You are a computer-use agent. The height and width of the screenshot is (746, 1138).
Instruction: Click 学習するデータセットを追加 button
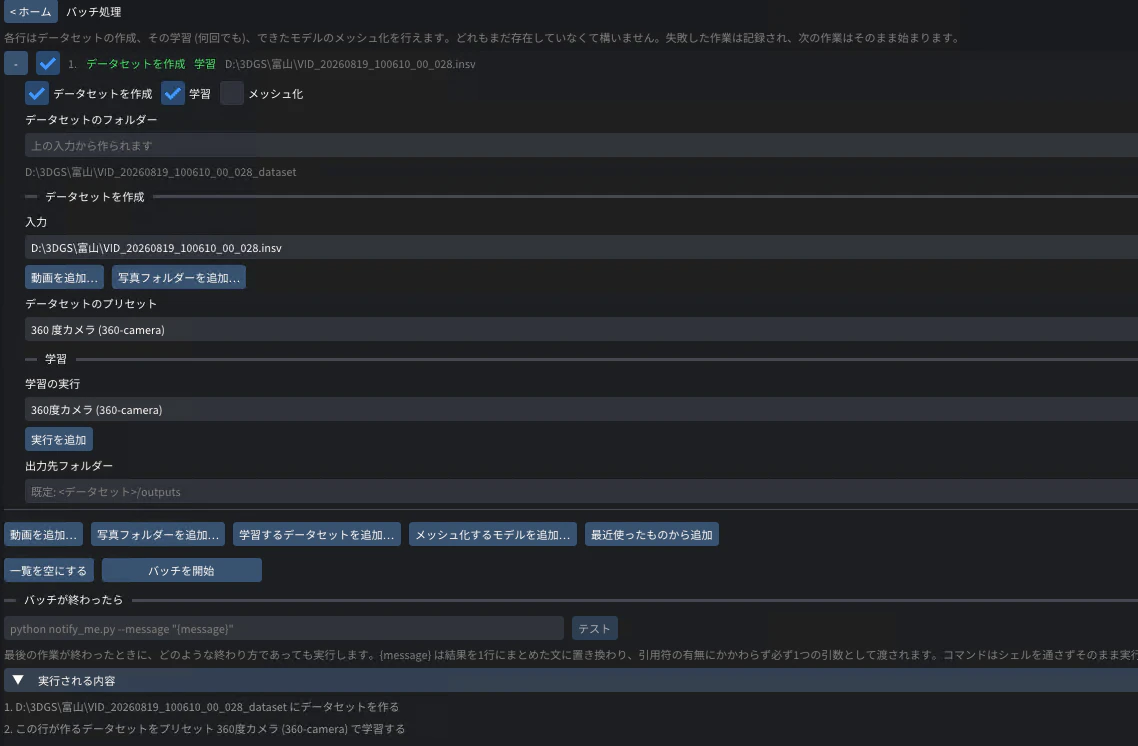coord(316,534)
